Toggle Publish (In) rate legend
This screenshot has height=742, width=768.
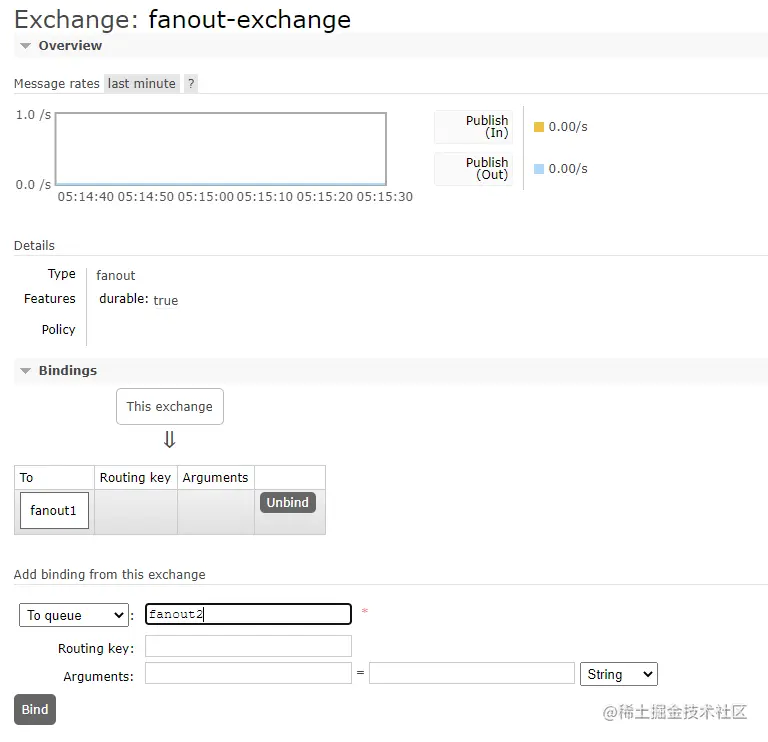[474, 126]
